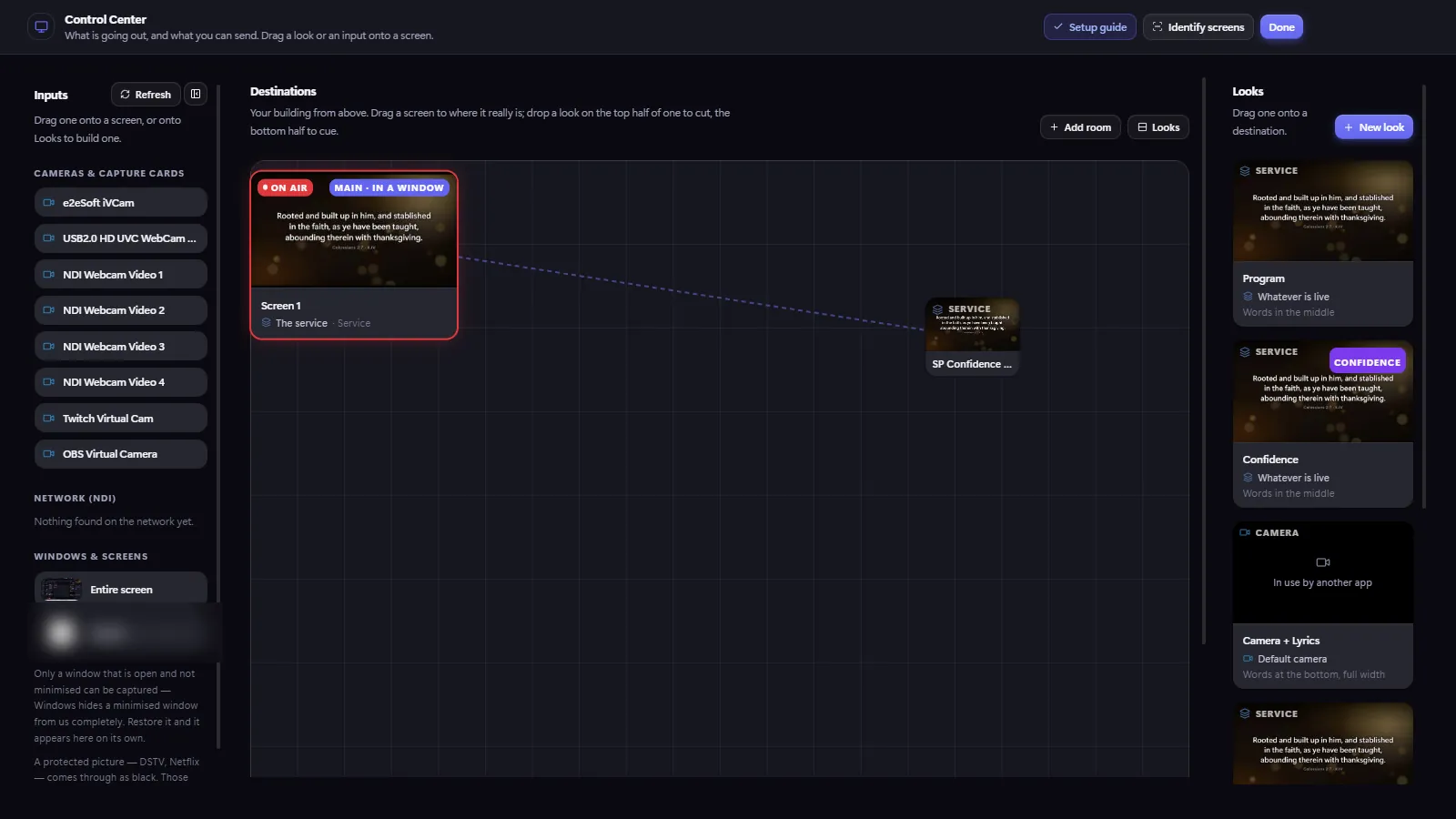Refresh the inputs list
This screenshot has width=1456, height=819.
click(x=146, y=95)
